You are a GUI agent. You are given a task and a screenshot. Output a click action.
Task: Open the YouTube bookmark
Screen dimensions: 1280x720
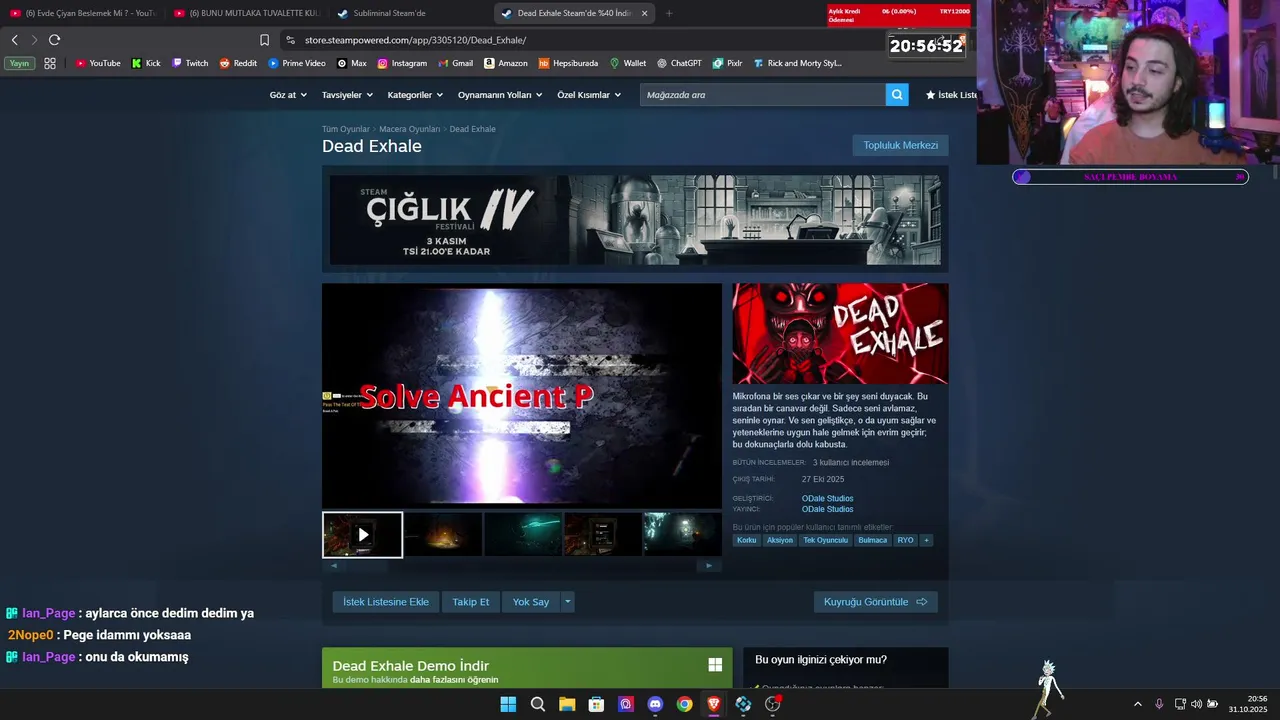(x=98, y=63)
